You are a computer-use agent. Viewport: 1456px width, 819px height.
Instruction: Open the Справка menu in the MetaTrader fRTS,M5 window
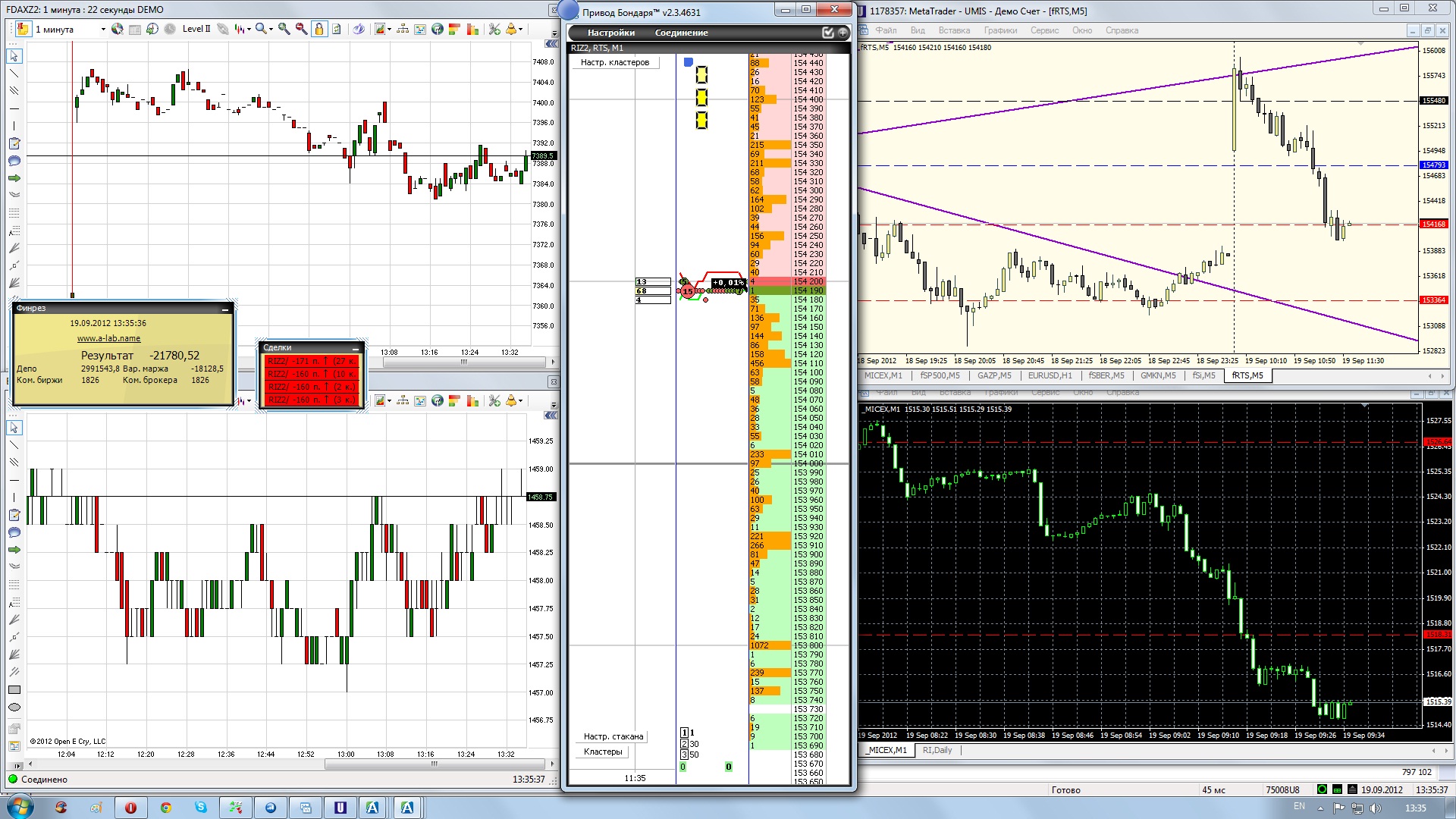tap(1122, 30)
